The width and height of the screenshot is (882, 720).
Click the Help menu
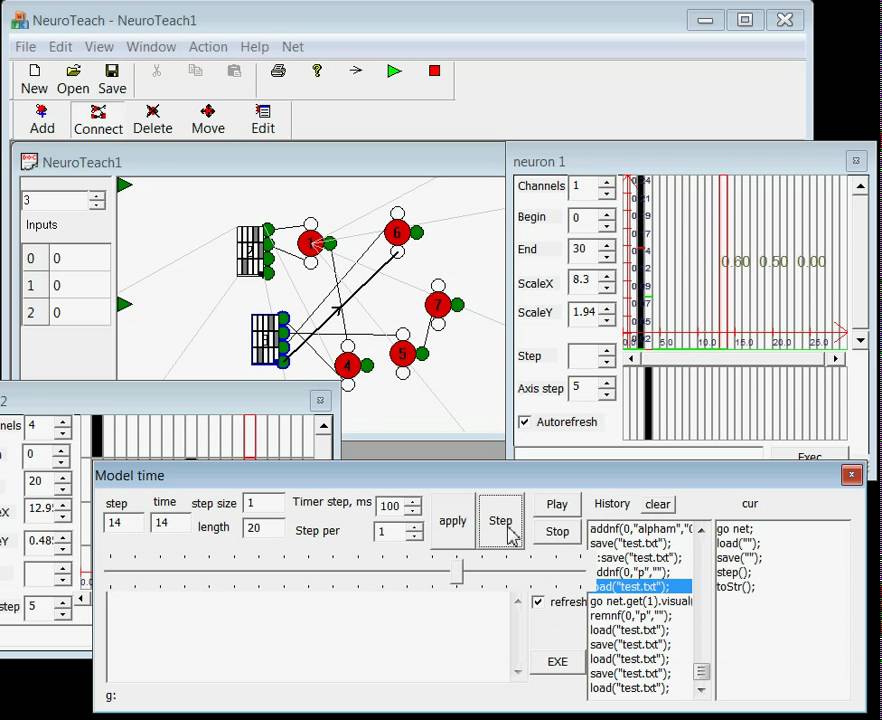pos(254,47)
